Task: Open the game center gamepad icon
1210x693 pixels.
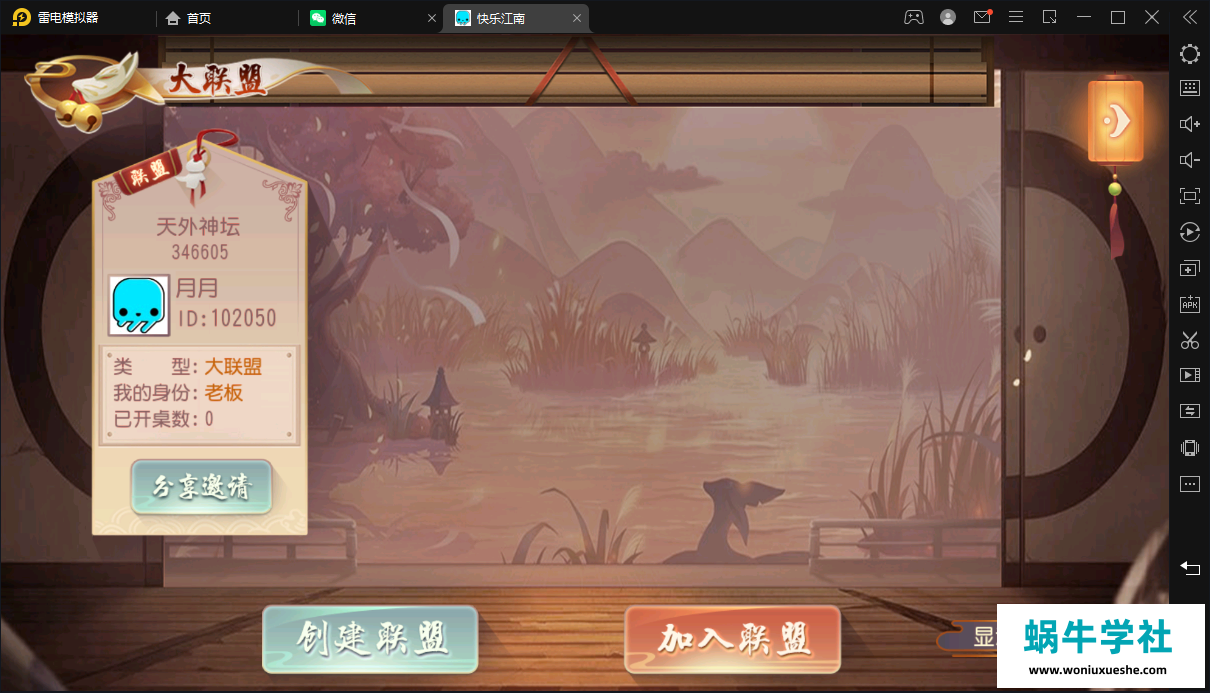Action: coord(913,17)
